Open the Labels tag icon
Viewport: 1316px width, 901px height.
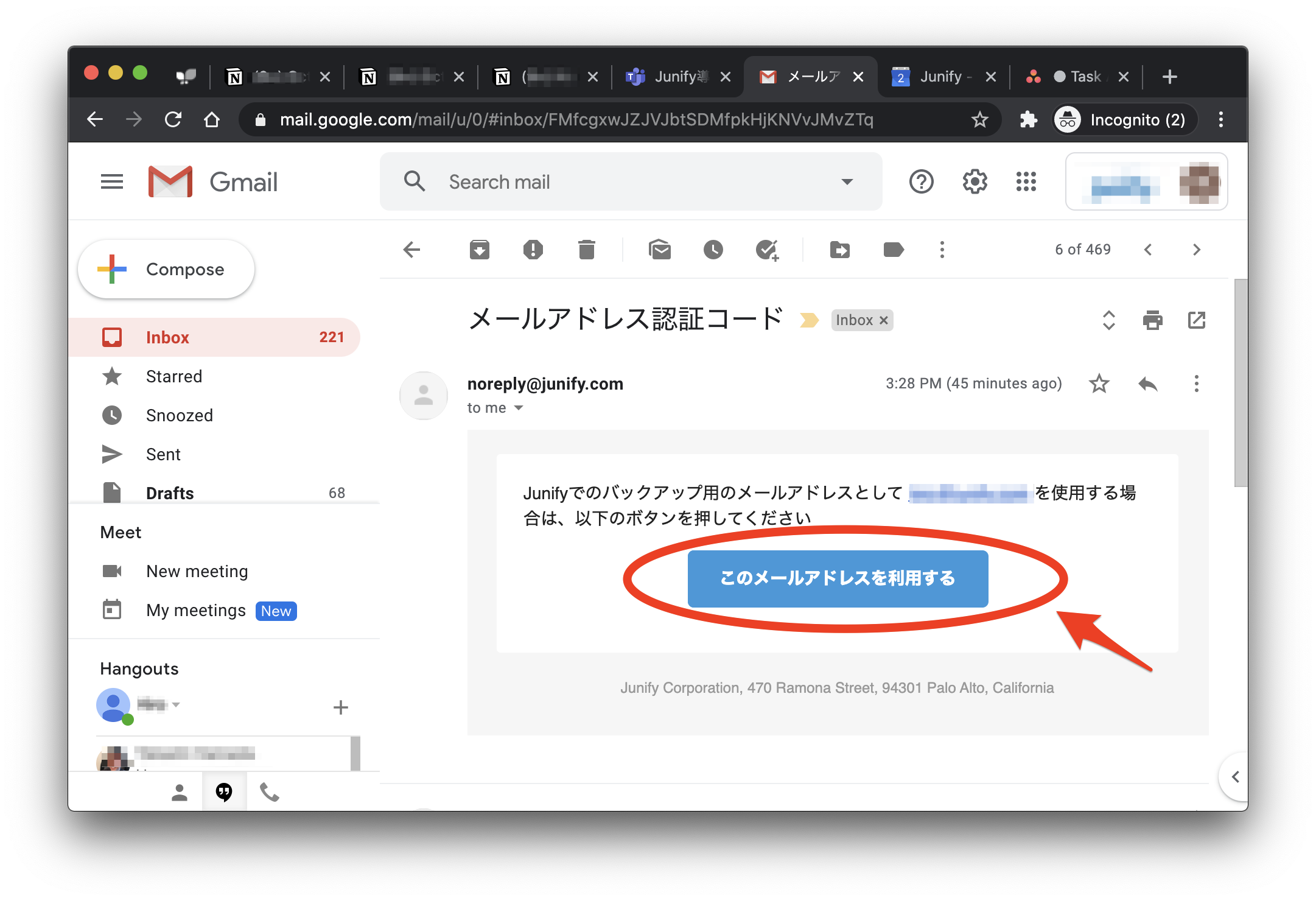pyautogui.click(x=893, y=250)
